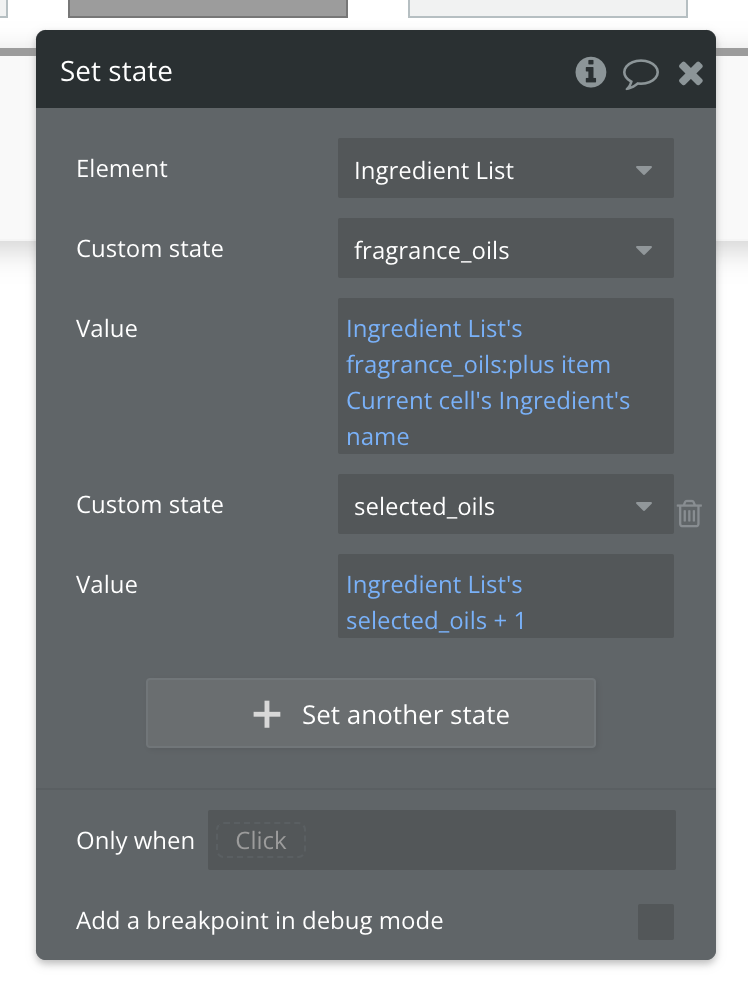Click the 'Element' field label
The height and width of the screenshot is (986, 748).
tap(122, 169)
